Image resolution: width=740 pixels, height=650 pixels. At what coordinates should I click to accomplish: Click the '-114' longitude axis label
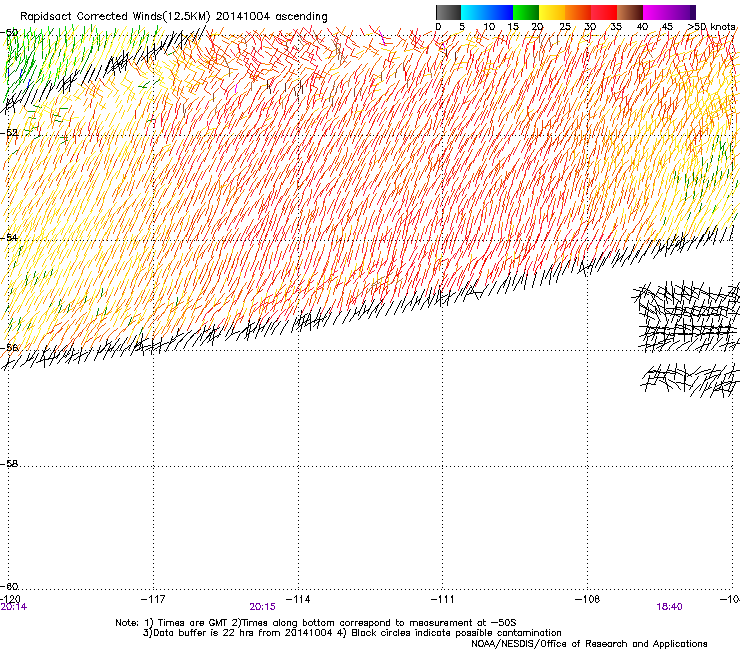pyautogui.click(x=298, y=599)
